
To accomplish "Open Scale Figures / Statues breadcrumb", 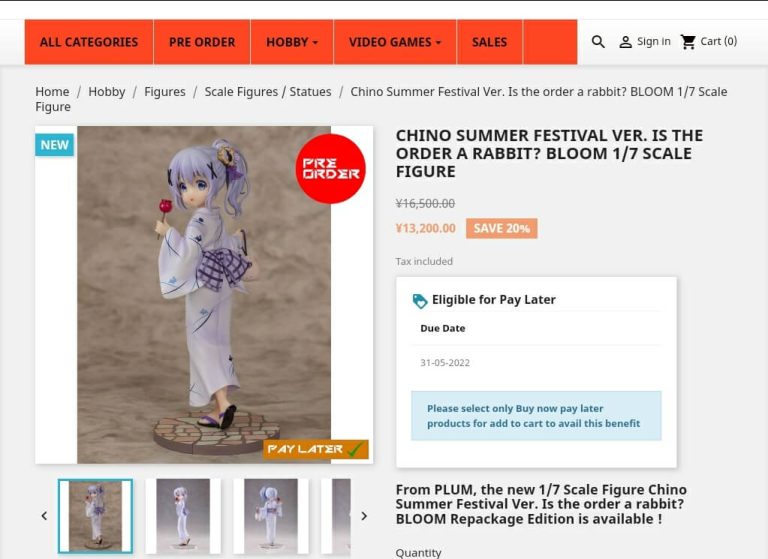I will coord(268,92).
